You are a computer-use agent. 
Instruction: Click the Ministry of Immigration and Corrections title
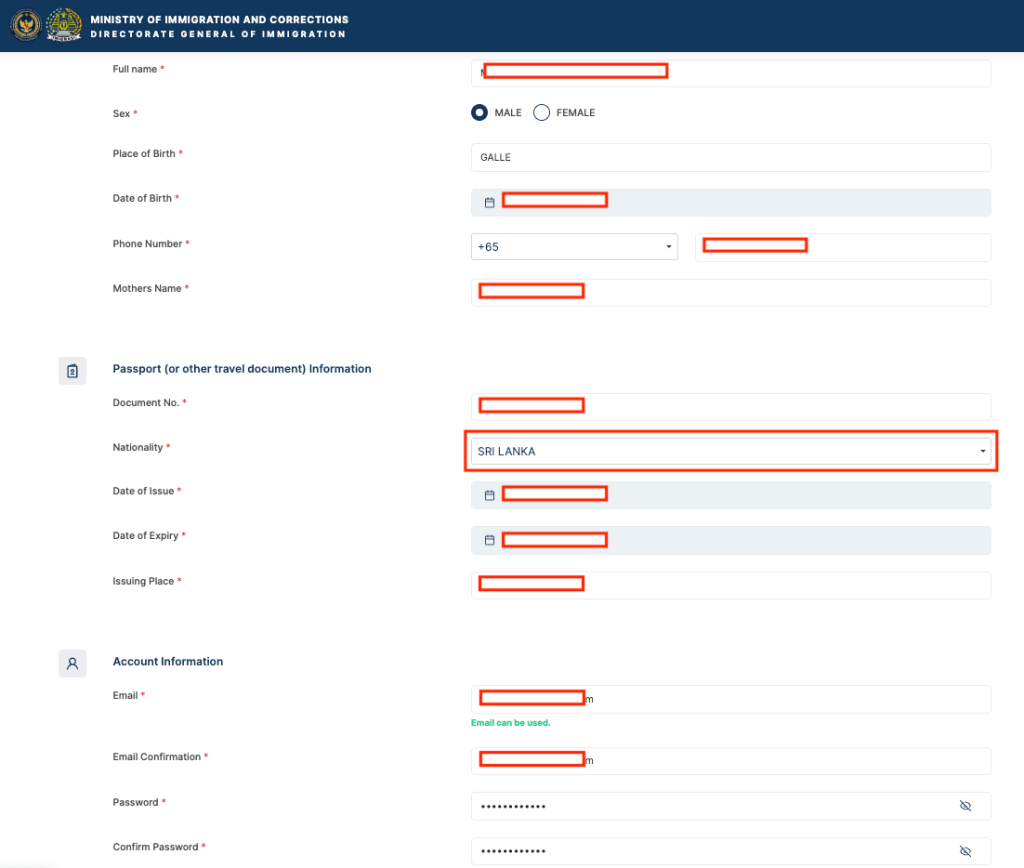[219, 20]
